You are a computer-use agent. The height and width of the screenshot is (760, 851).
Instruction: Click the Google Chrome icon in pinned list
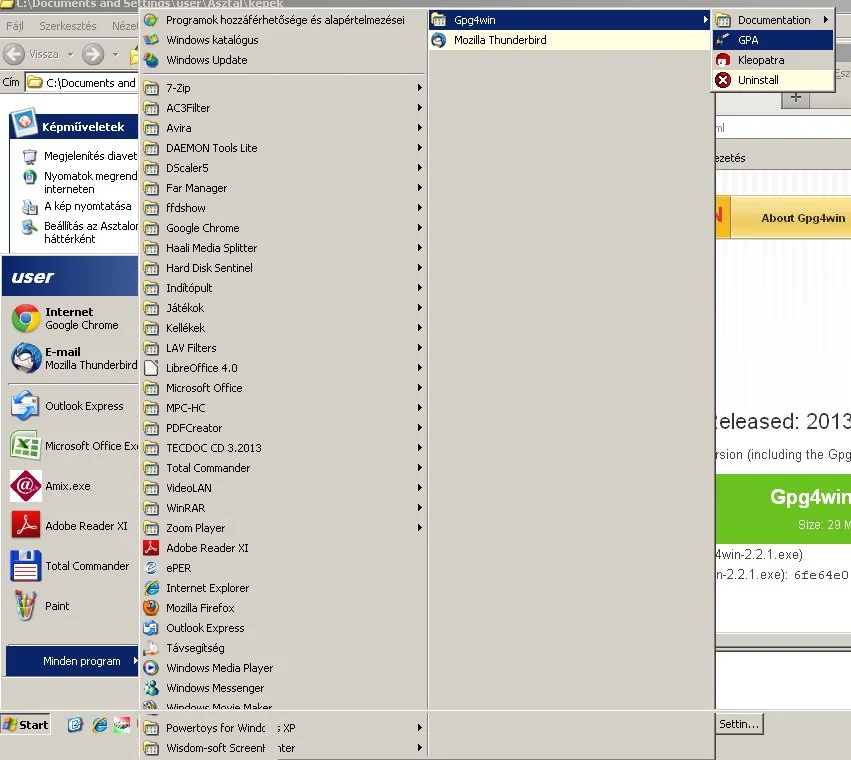click(x=26, y=318)
